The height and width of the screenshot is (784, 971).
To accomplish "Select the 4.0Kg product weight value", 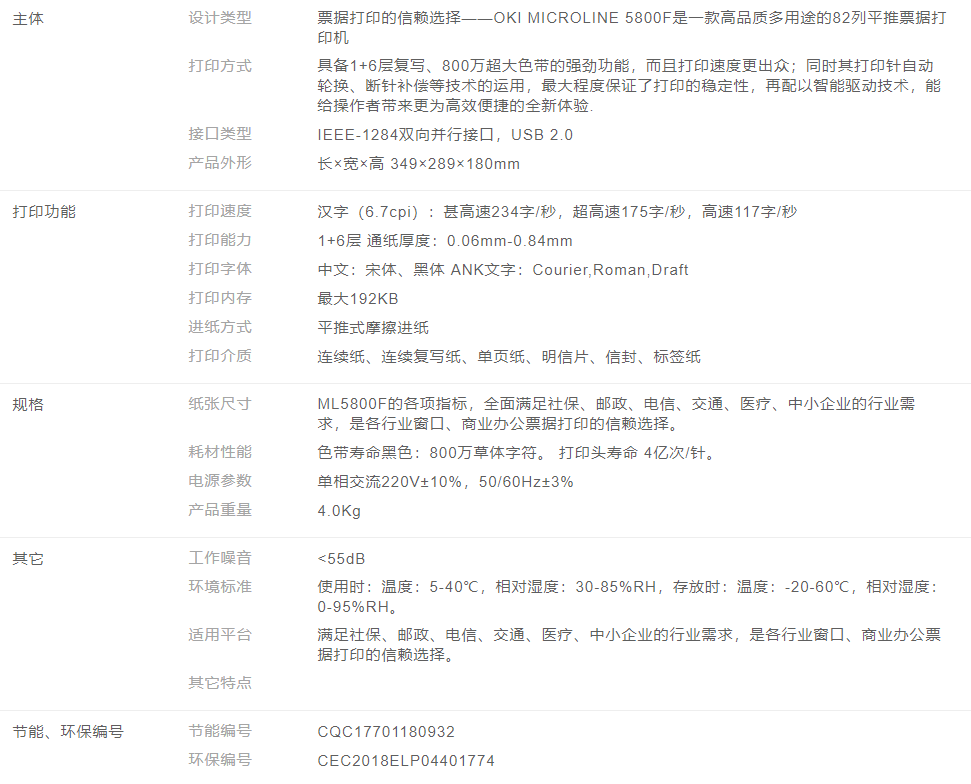I will [x=339, y=511].
